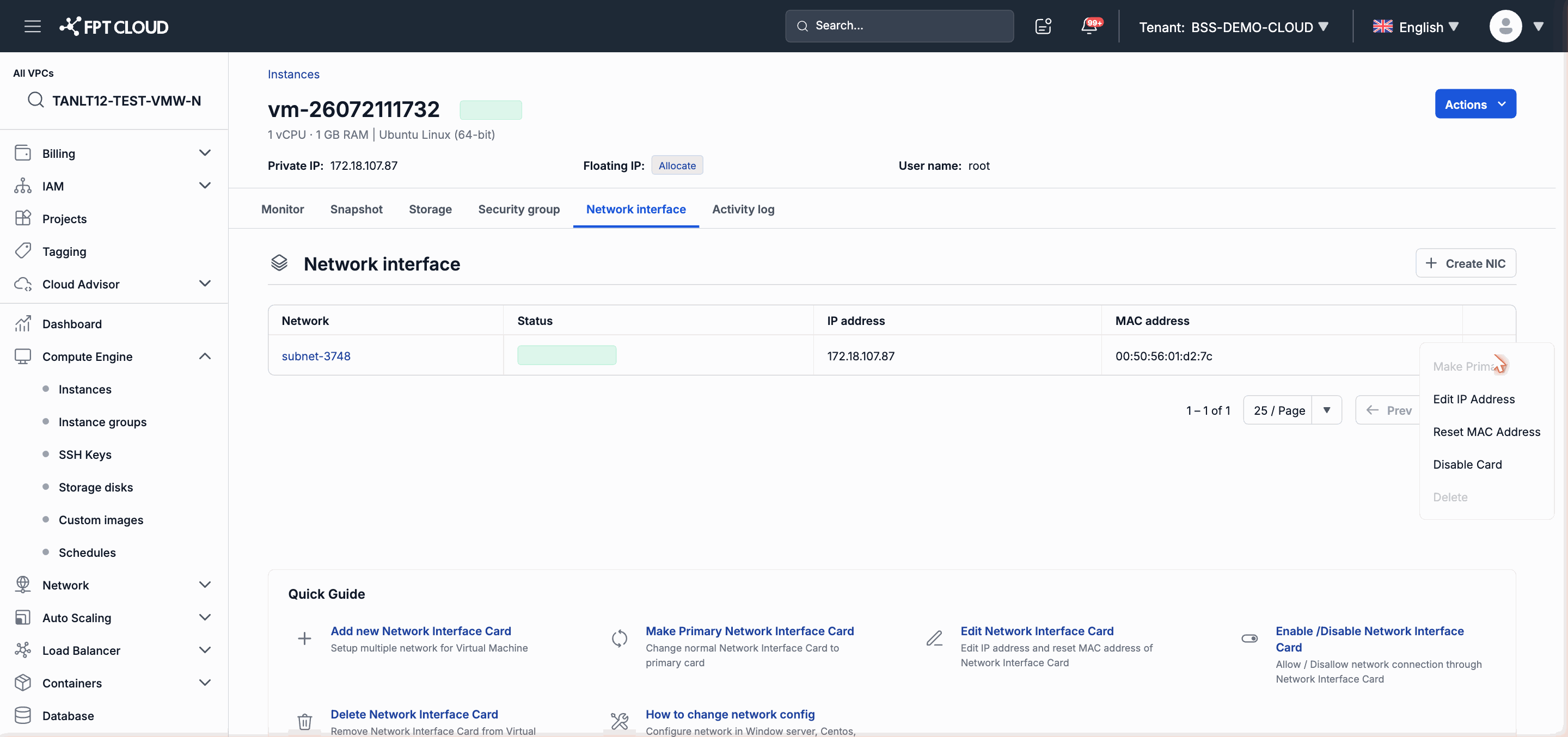Go to the Instances breadcrumb link
Image resolution: width=1568 pixels, height=737 pixels.
click(x=293, y=74)
